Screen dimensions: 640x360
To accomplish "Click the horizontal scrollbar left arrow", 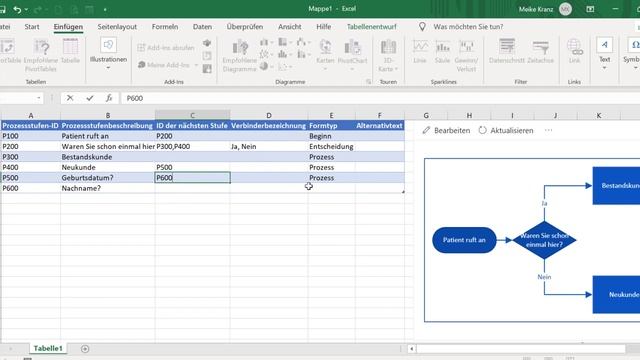I will point(411,349).
